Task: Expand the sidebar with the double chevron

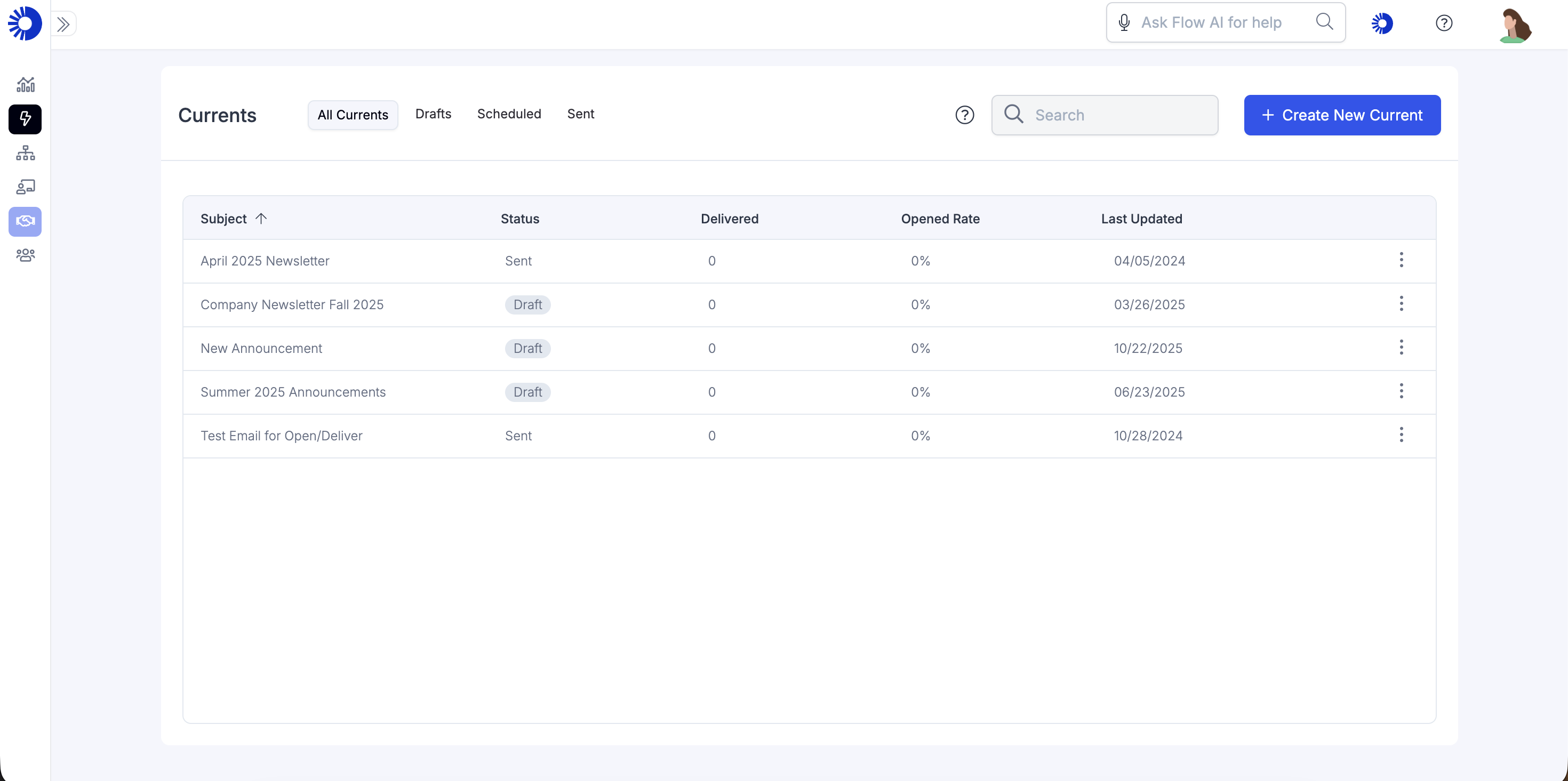Action: (x=63, y=25)
